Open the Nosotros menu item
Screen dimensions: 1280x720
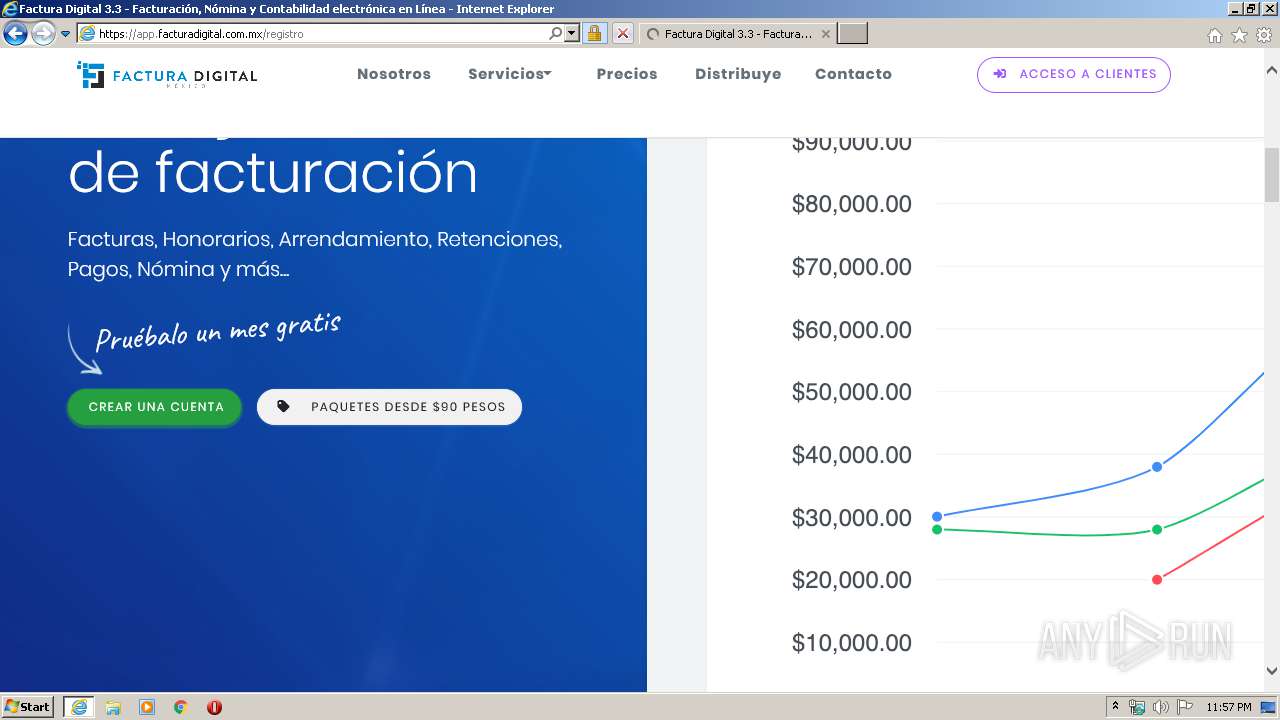click(x=394, y=74)
